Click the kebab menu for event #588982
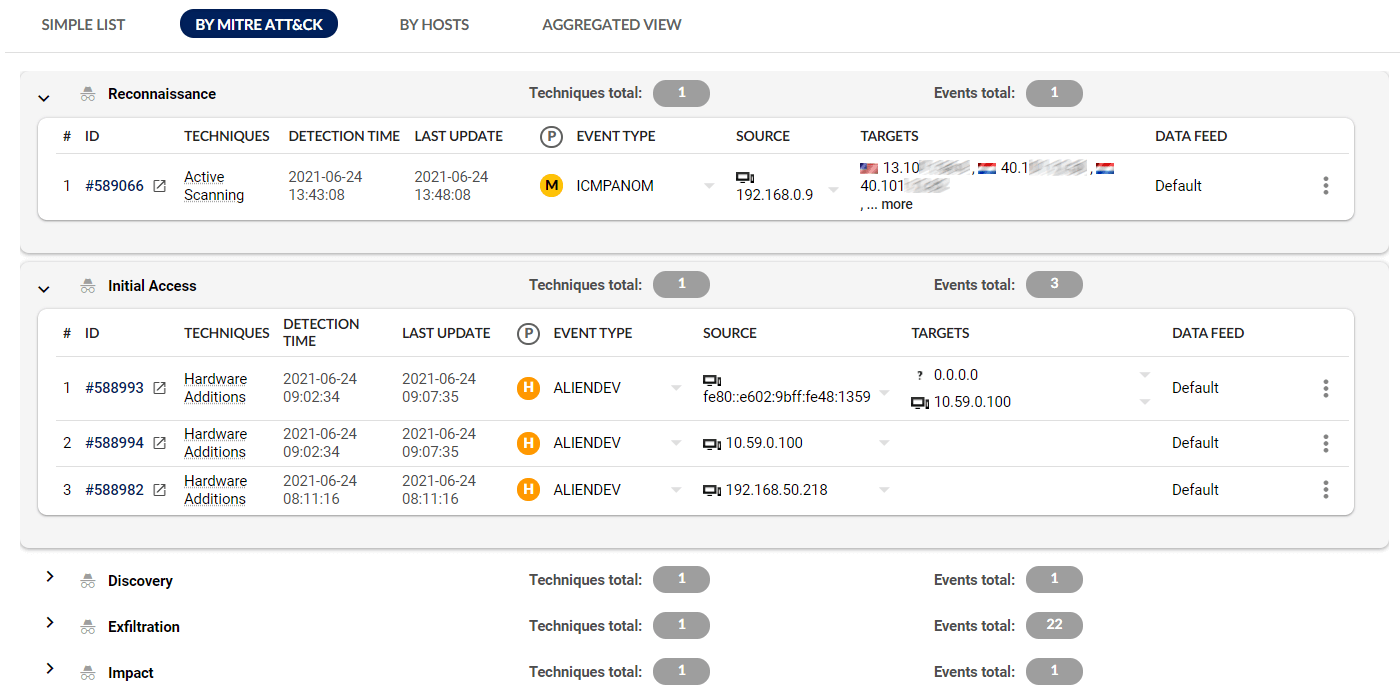The image size is (1400, 700). coord(1326,489)
